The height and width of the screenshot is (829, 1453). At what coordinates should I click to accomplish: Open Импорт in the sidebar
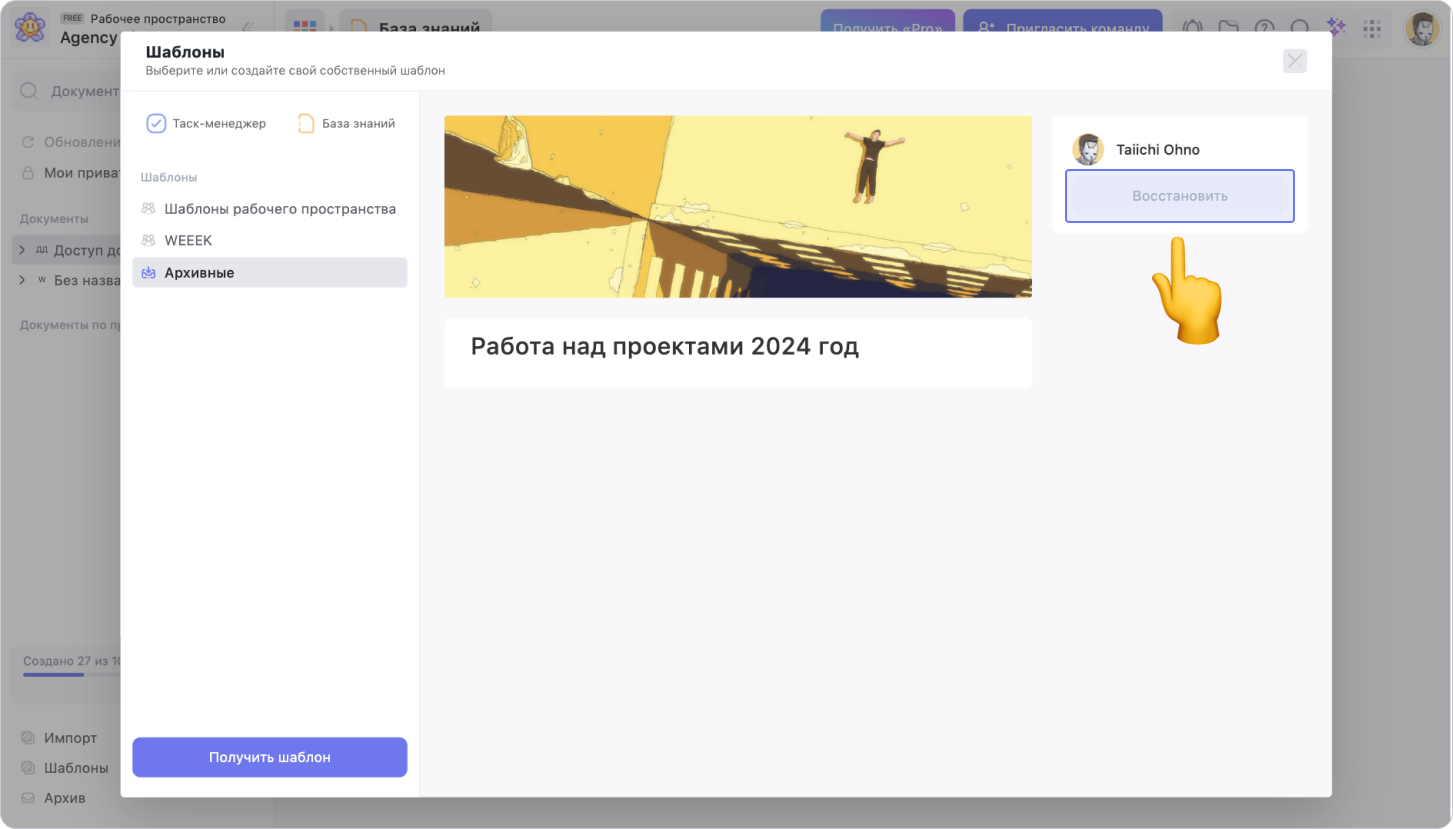pos(70,738)
